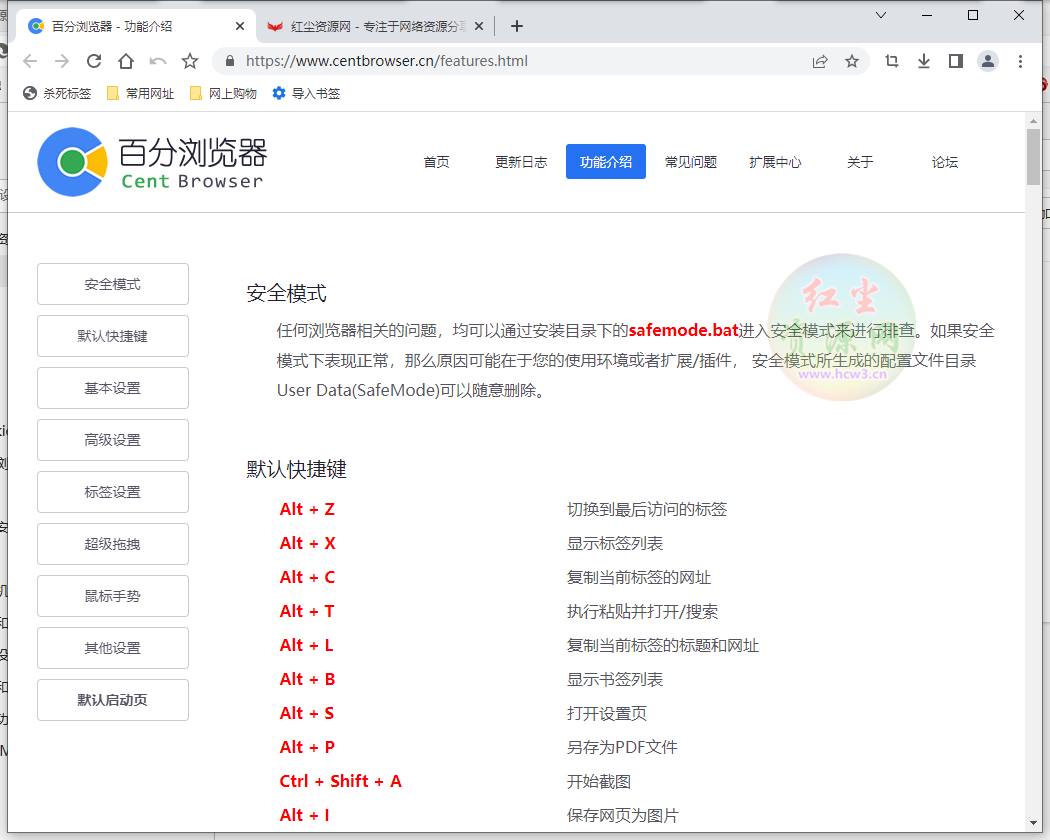Click the lock icon in address bar
This screenshot has height=840, width=1050.
[230, 61]
